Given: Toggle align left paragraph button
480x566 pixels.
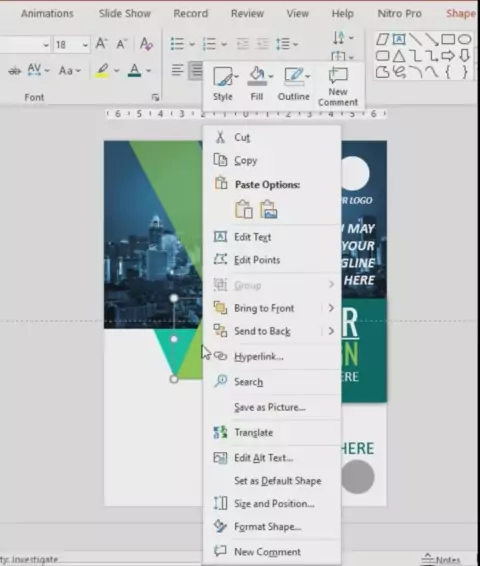Looking at the screenshot, I should pos(177,70).
